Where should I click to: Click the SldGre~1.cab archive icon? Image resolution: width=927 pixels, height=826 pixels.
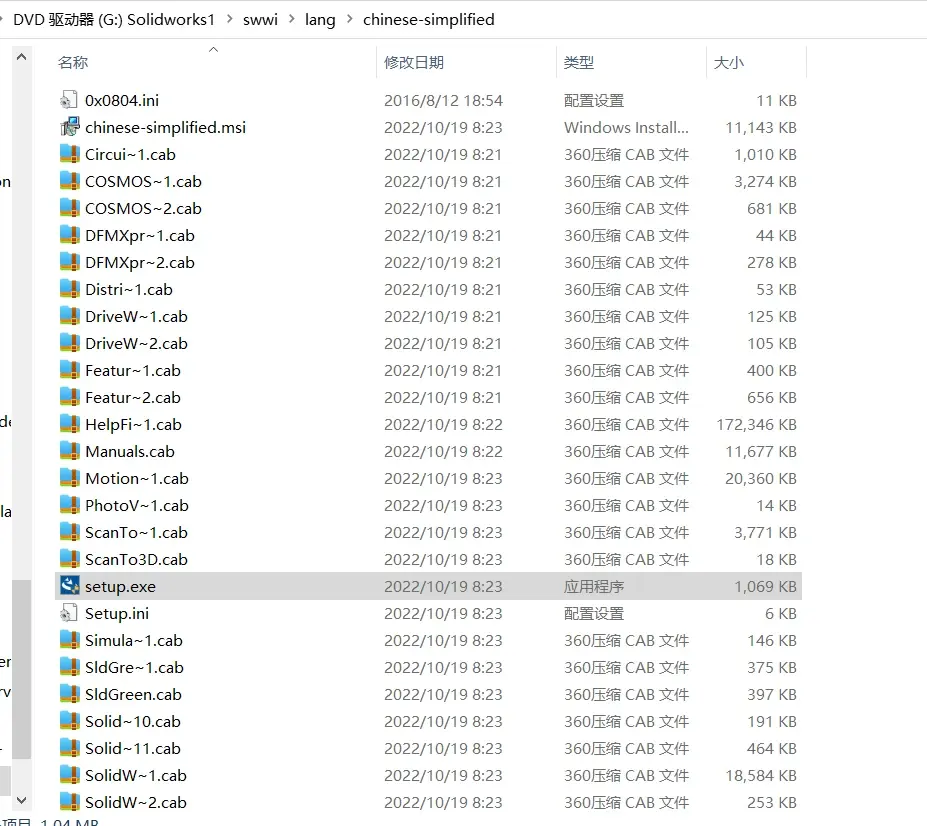(x=69, y=667)
